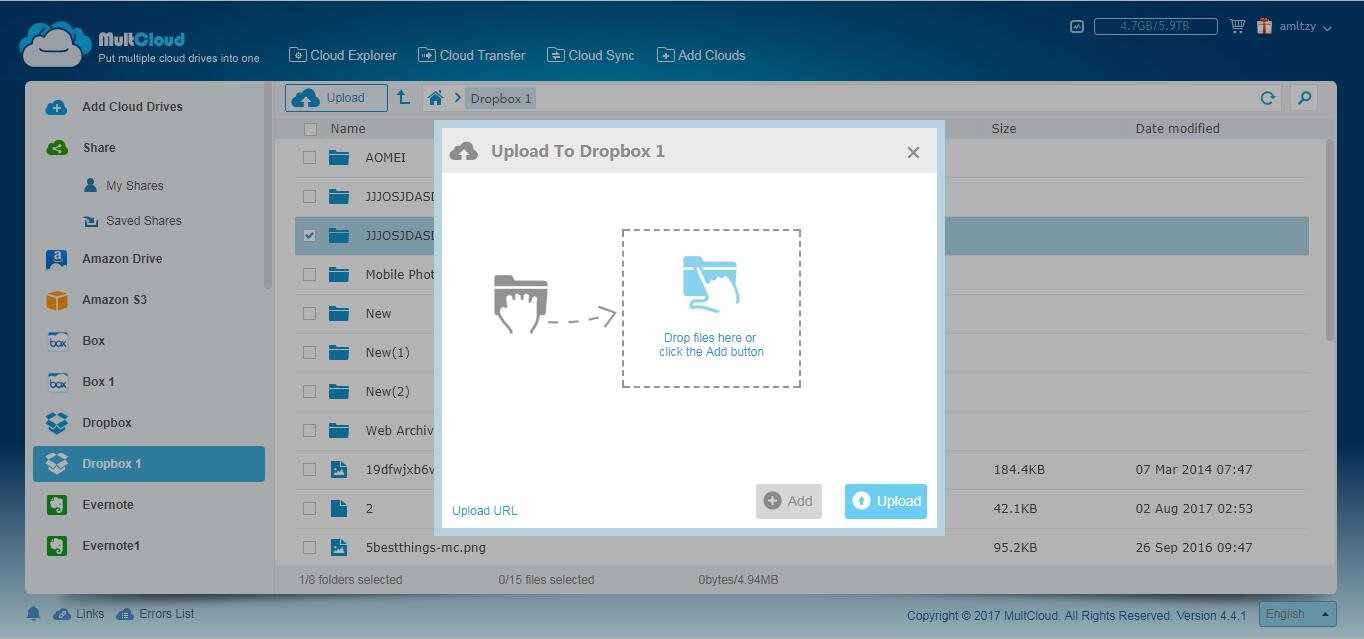Screen dimensions: 1364x639
Task: Click the AOMEI folder icon
Action: click(339, 157)
